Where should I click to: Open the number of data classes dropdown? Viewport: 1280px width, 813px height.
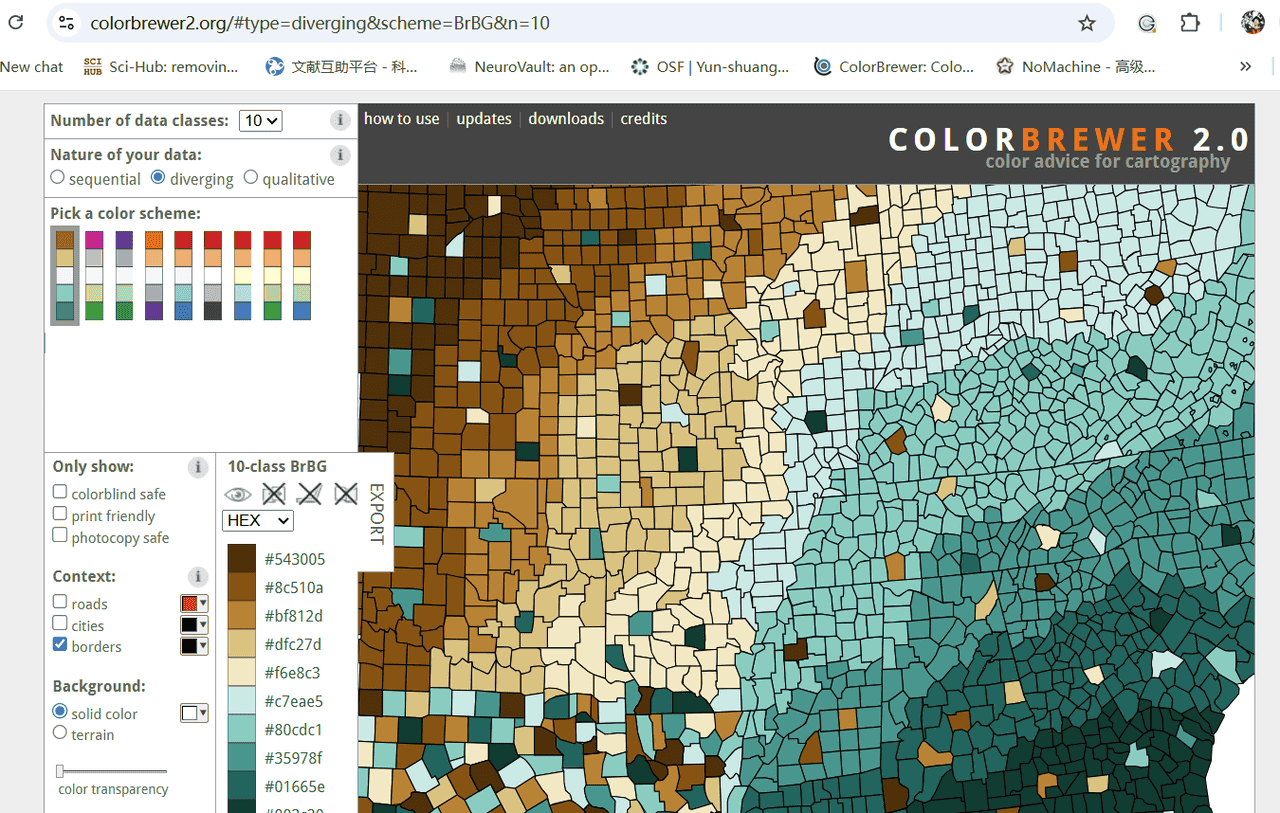[260, 121]
